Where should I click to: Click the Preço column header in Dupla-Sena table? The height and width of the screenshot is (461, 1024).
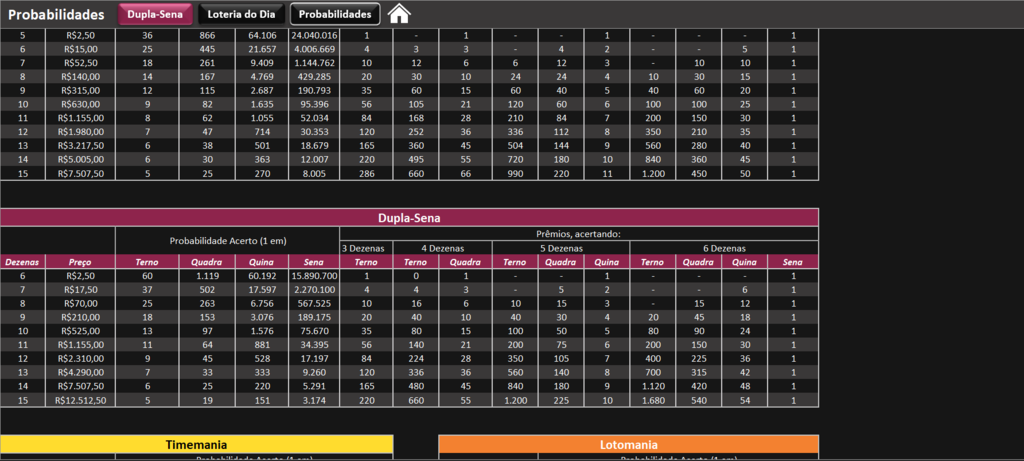click(x=80, y=262)
